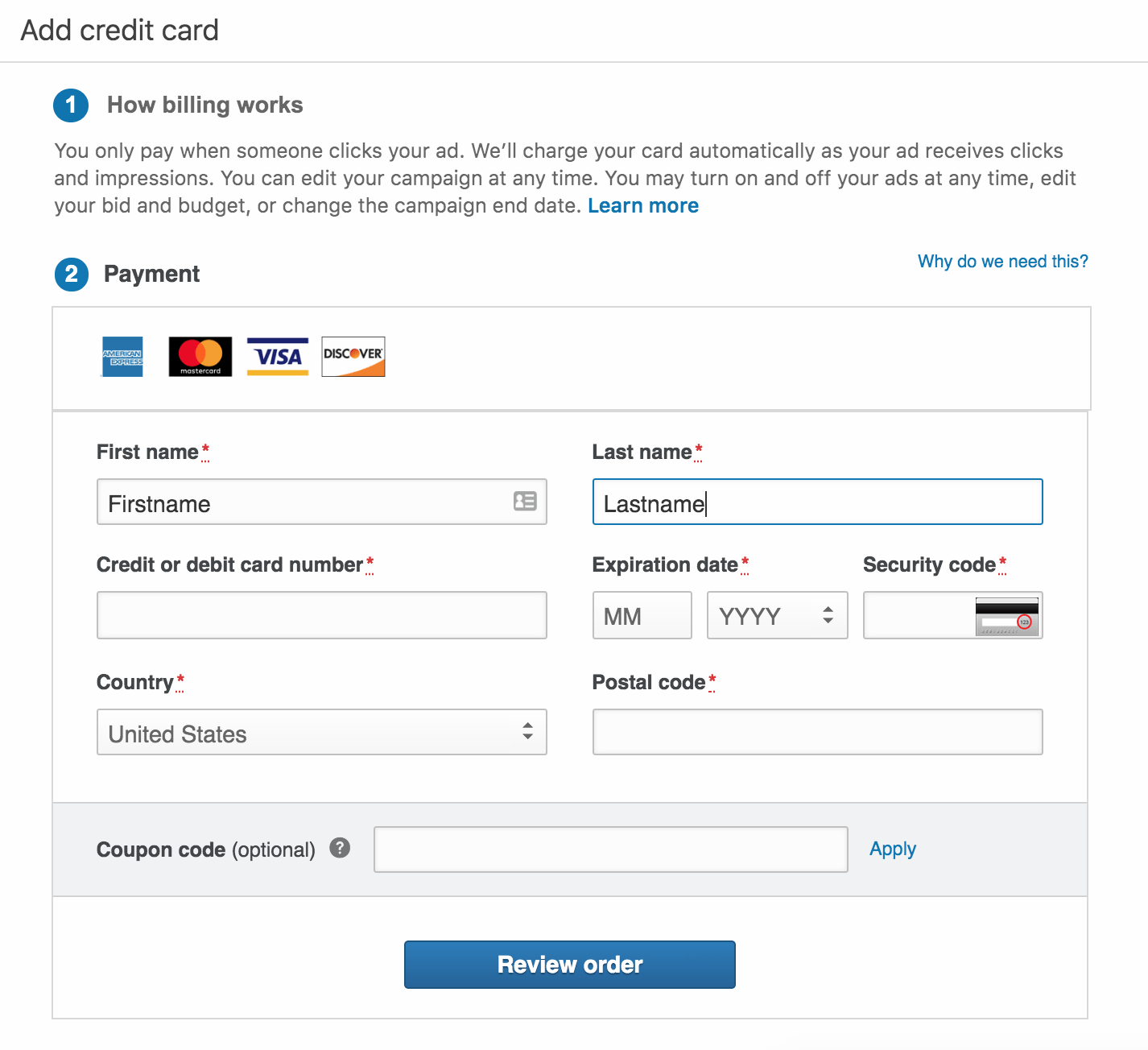Open the Learn more billing link

pos(642,206)
